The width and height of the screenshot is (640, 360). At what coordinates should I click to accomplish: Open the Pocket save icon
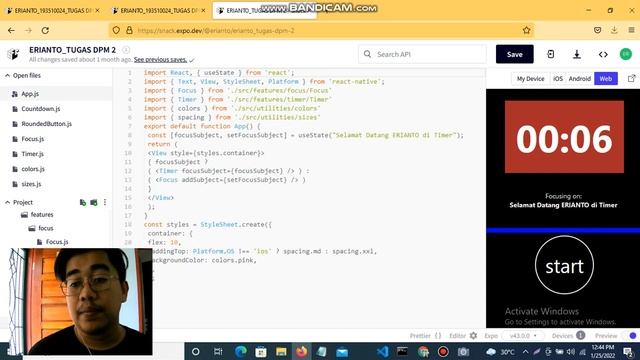click(x=598, y=30)
